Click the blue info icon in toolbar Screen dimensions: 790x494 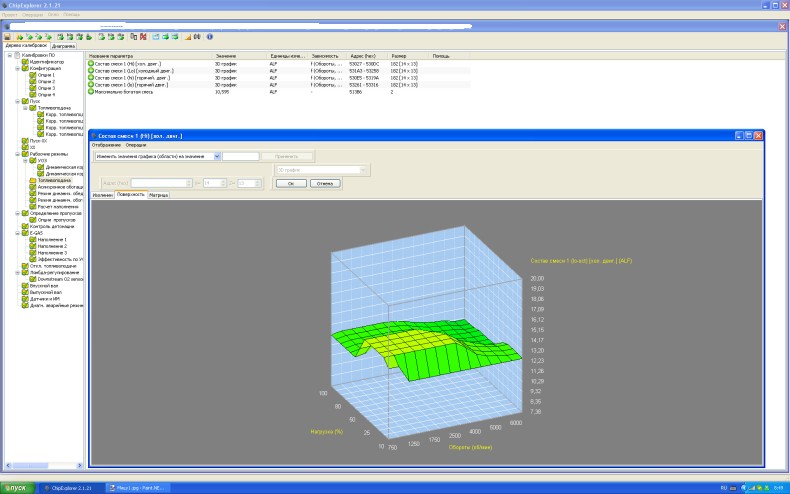(210, 36)
